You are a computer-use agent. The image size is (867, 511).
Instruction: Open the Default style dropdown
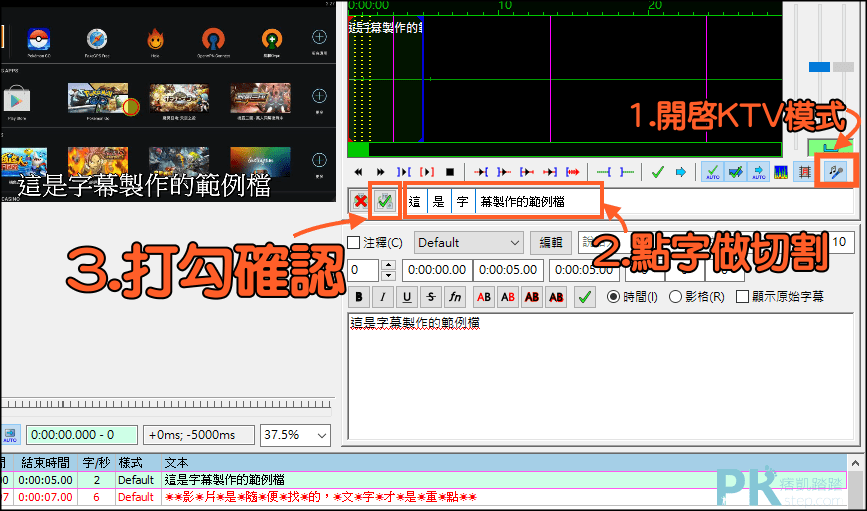[x=469, y=243]
